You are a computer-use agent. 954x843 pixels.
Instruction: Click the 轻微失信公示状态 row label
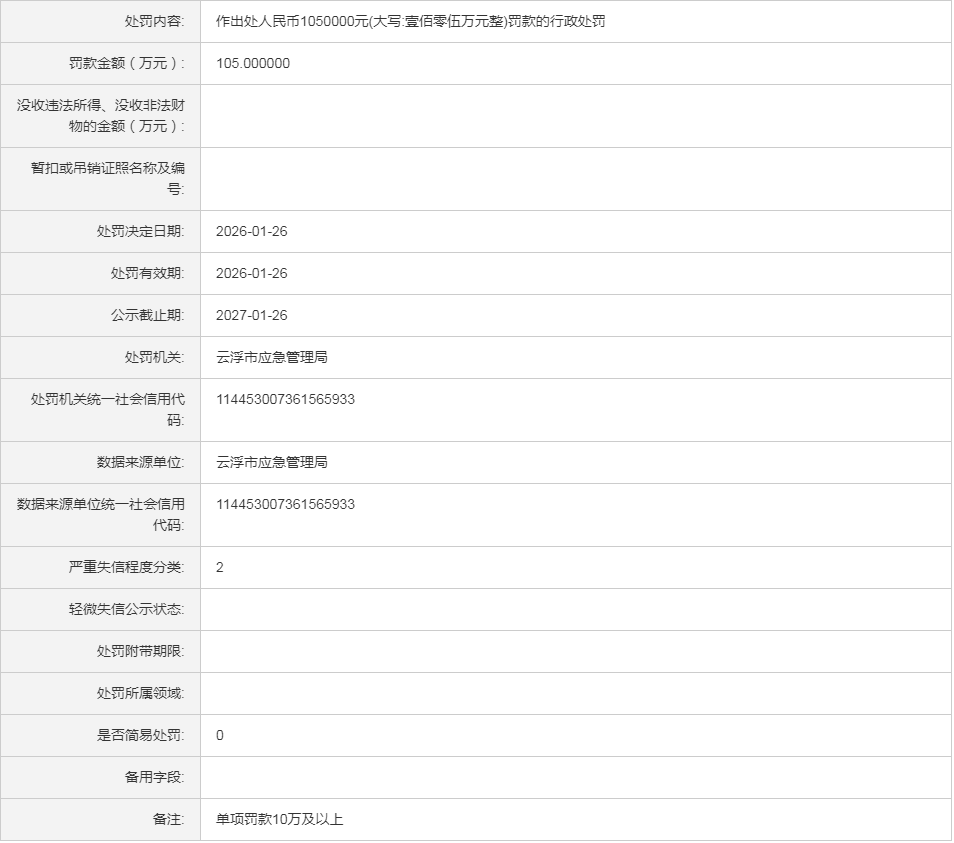(x=126, y=609)
